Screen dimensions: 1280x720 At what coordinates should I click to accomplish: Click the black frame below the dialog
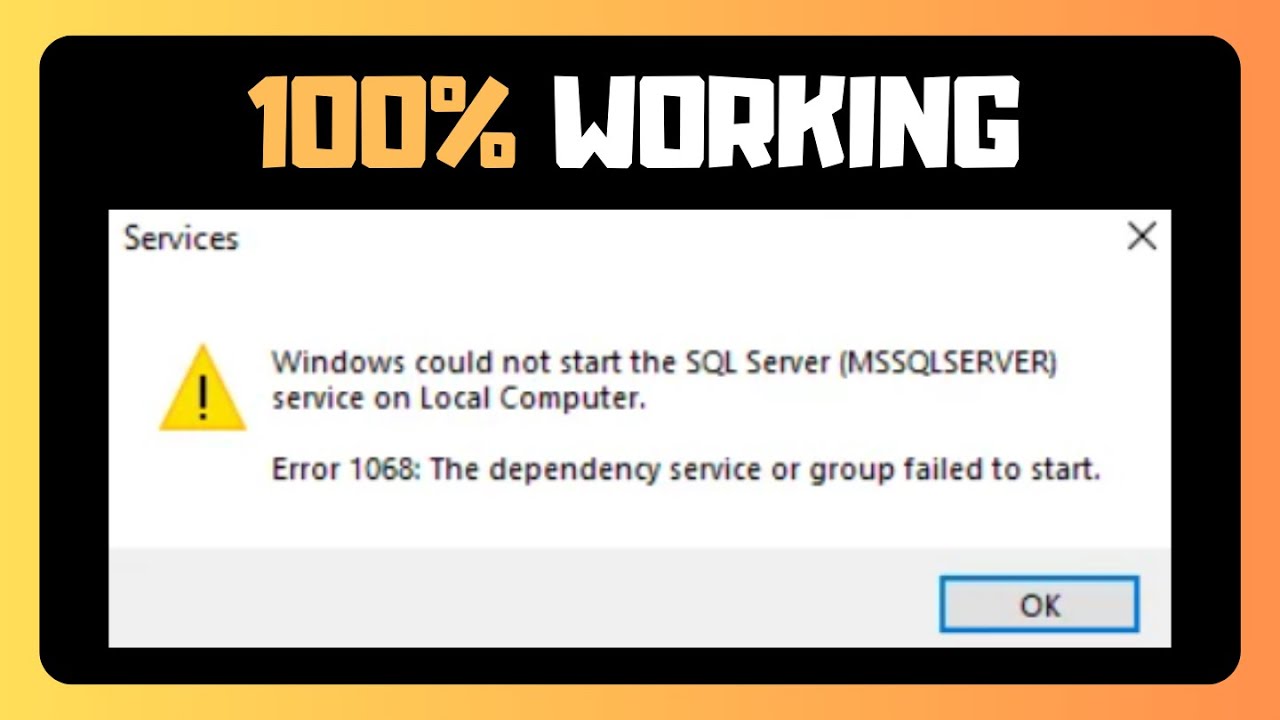(x=640, y=665)
